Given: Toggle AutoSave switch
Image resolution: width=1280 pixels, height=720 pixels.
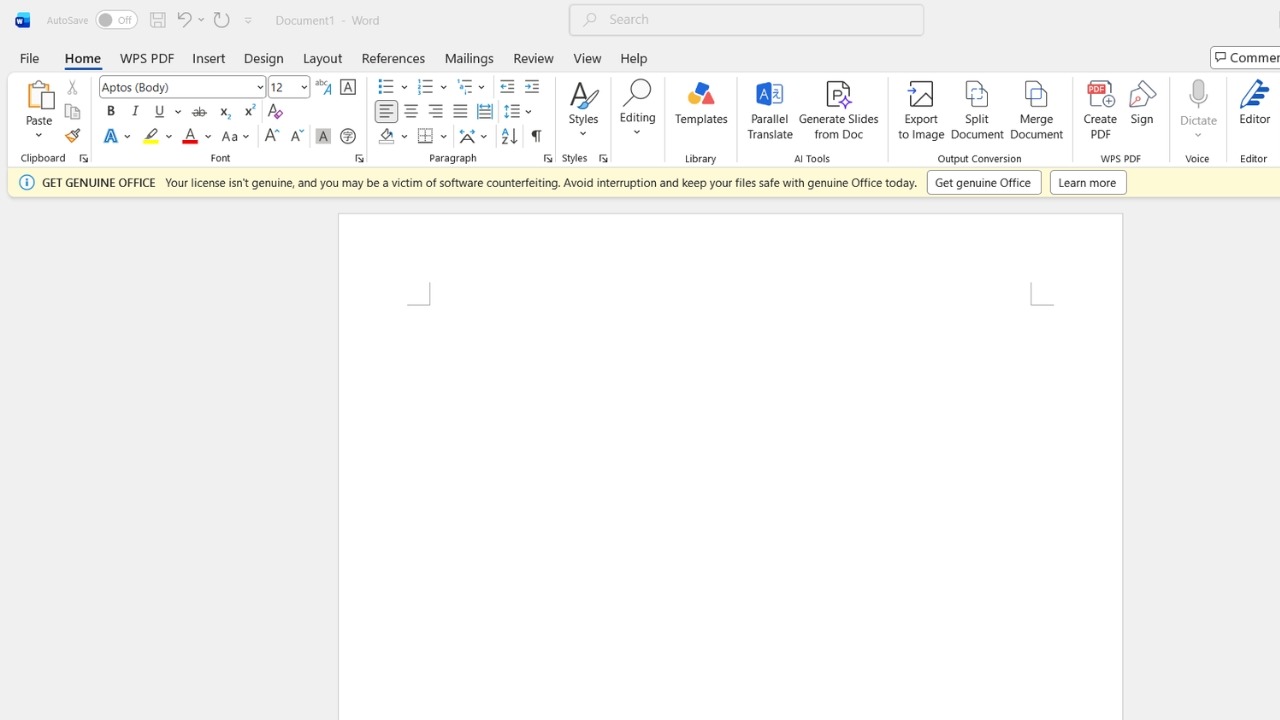Looking at the screenshot, I should pos(117,20).
